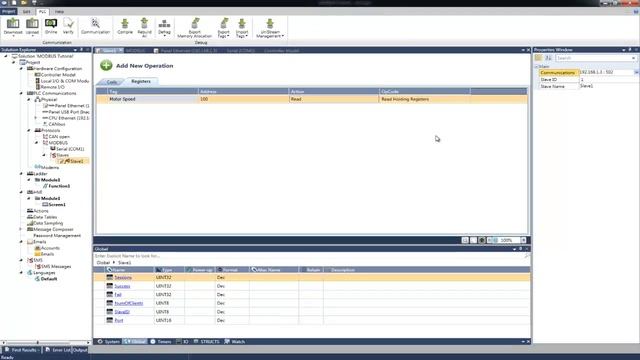
Task: Click the quick access open folder icon
Action: 24,2
